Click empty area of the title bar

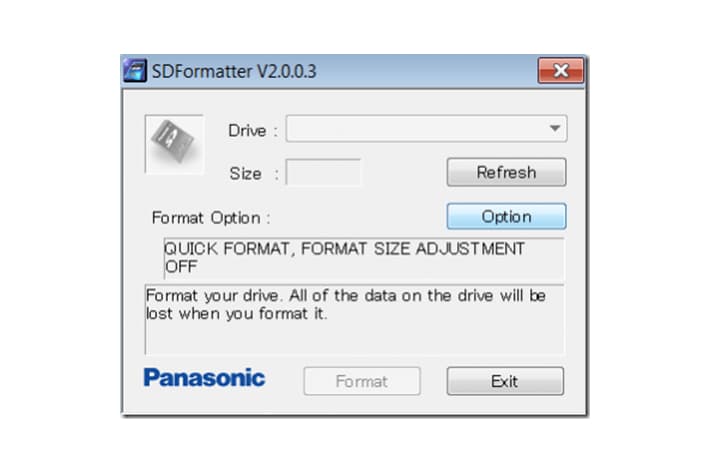click(426, 71)
